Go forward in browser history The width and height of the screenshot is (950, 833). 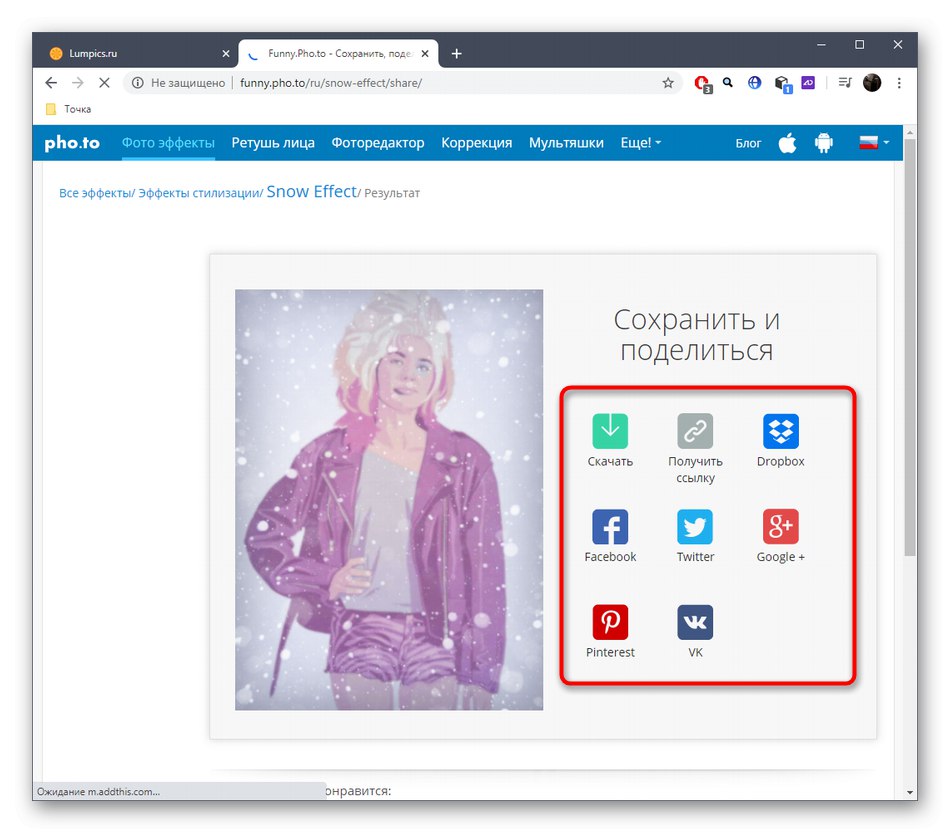point(78,82)
